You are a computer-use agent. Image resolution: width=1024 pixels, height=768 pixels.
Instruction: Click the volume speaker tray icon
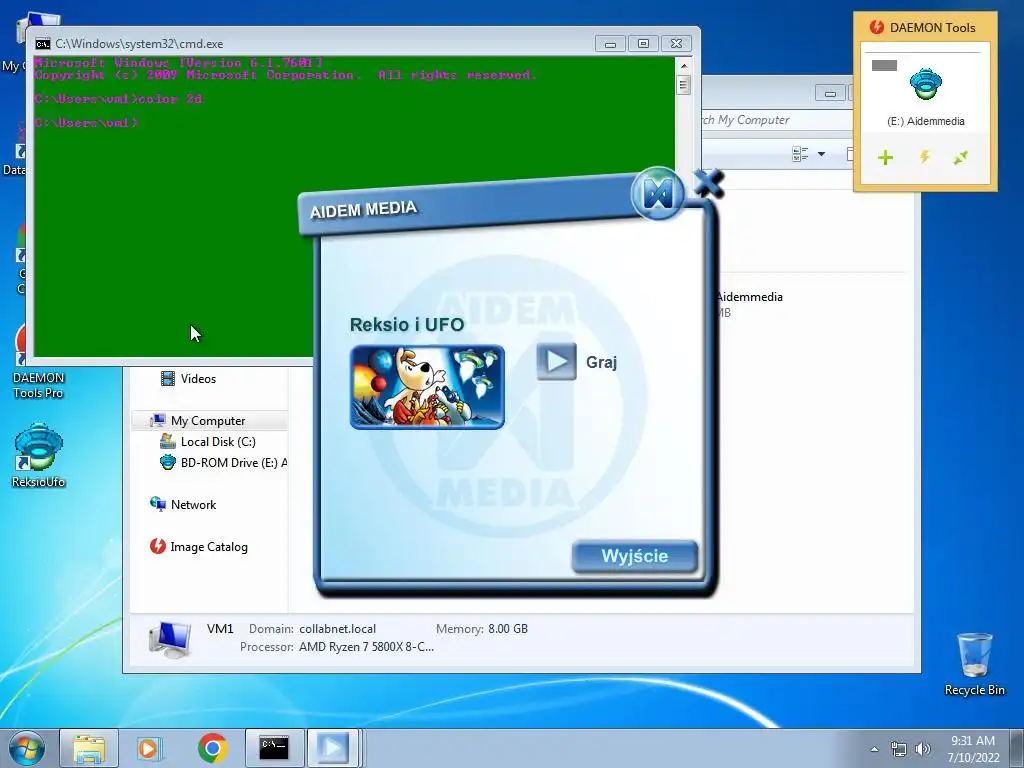(923, 749)
